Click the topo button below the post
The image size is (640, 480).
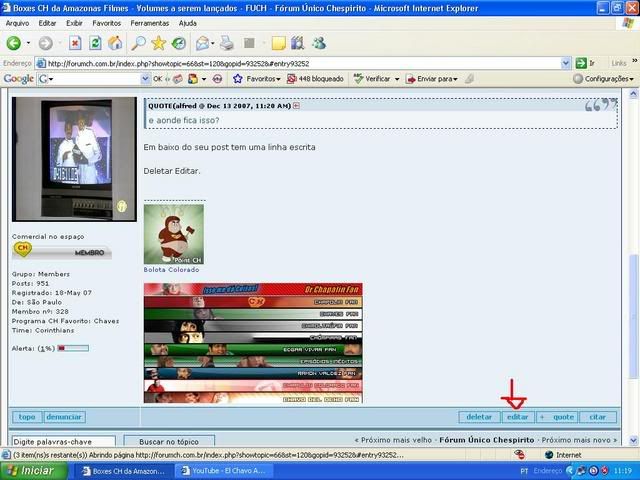pos(27,417)
